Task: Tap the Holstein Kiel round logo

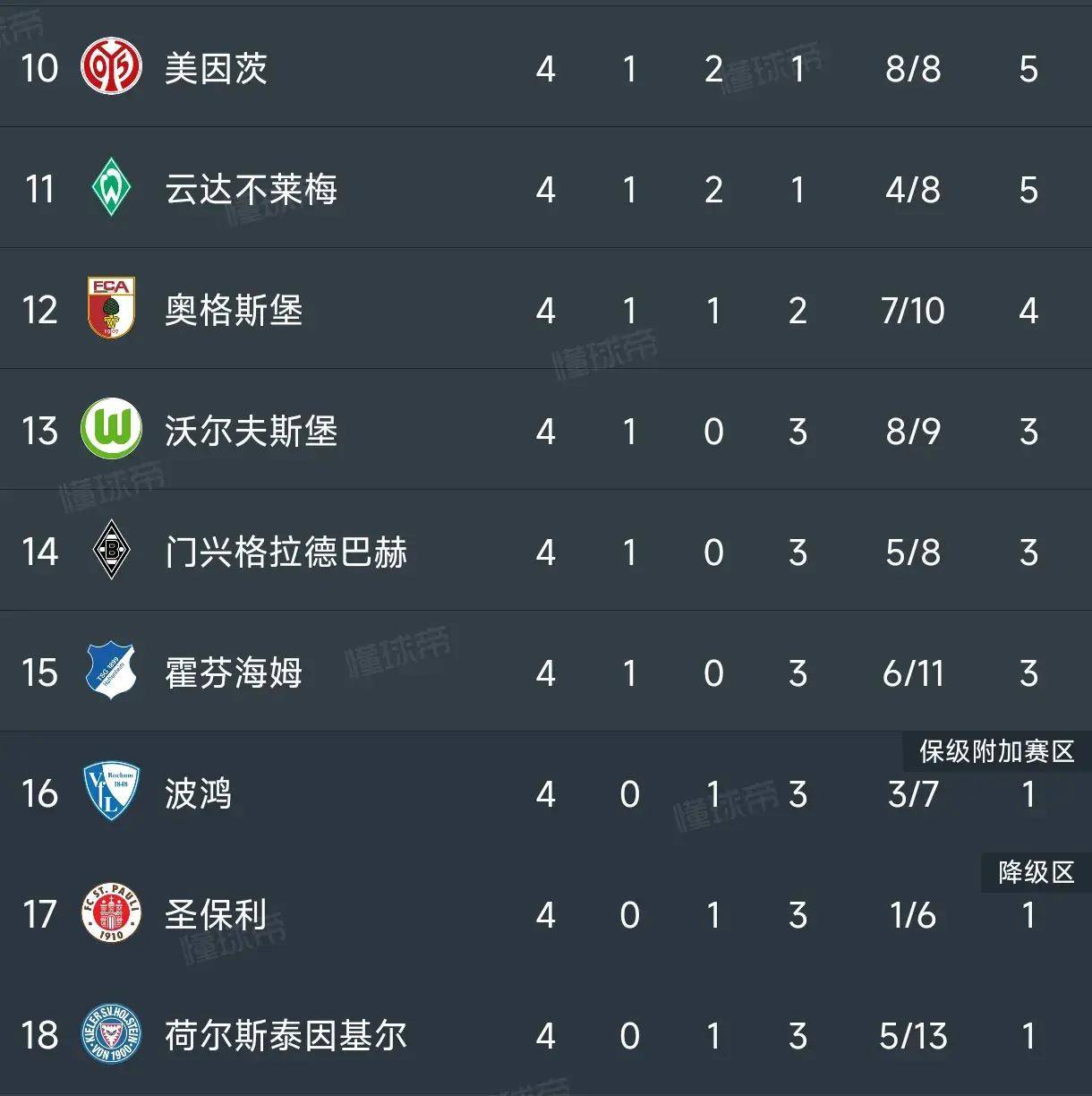Action: (112, 1034)
